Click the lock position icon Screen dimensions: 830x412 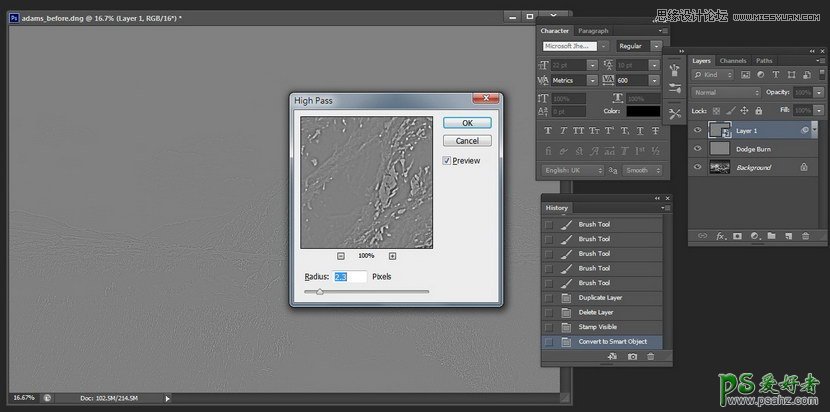pos(744,110)
